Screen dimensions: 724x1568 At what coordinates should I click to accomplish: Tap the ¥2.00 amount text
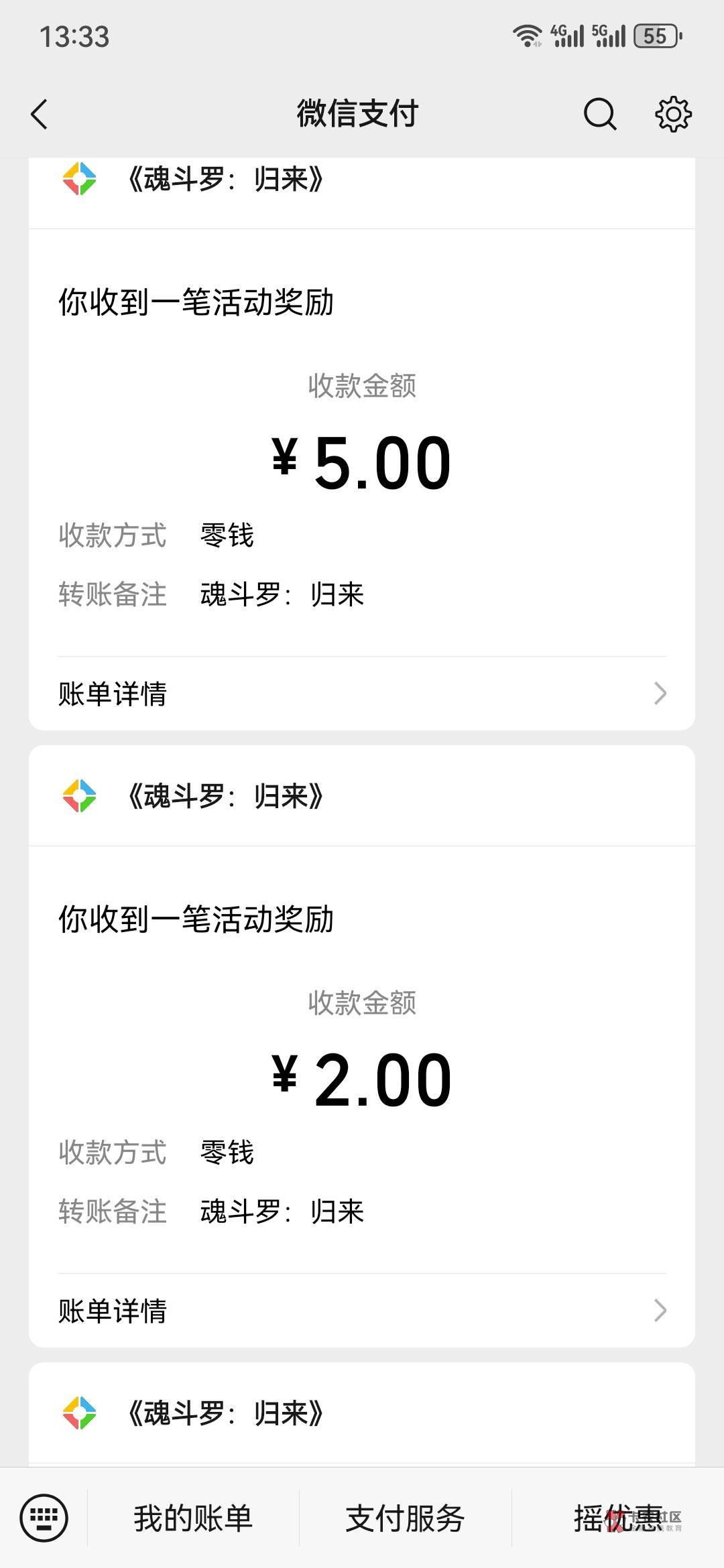coord(362,1080)
